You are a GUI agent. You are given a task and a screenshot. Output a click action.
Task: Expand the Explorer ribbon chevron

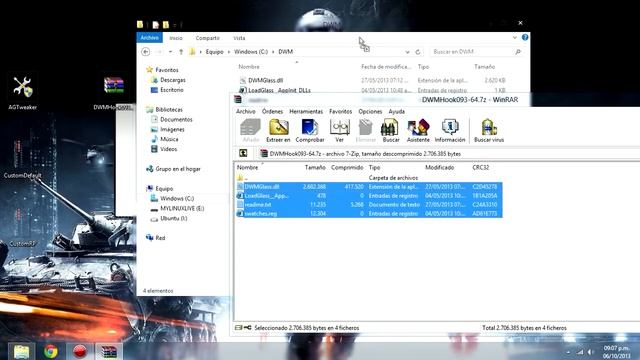(514, 38)
